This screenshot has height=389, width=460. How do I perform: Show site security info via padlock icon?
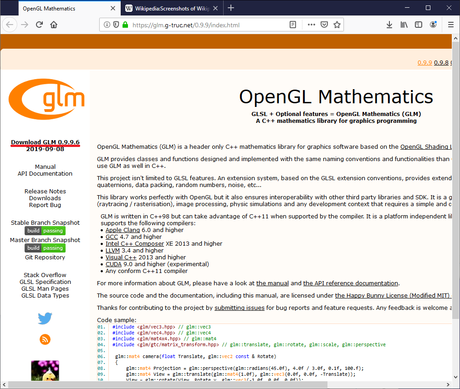point(125,25)
